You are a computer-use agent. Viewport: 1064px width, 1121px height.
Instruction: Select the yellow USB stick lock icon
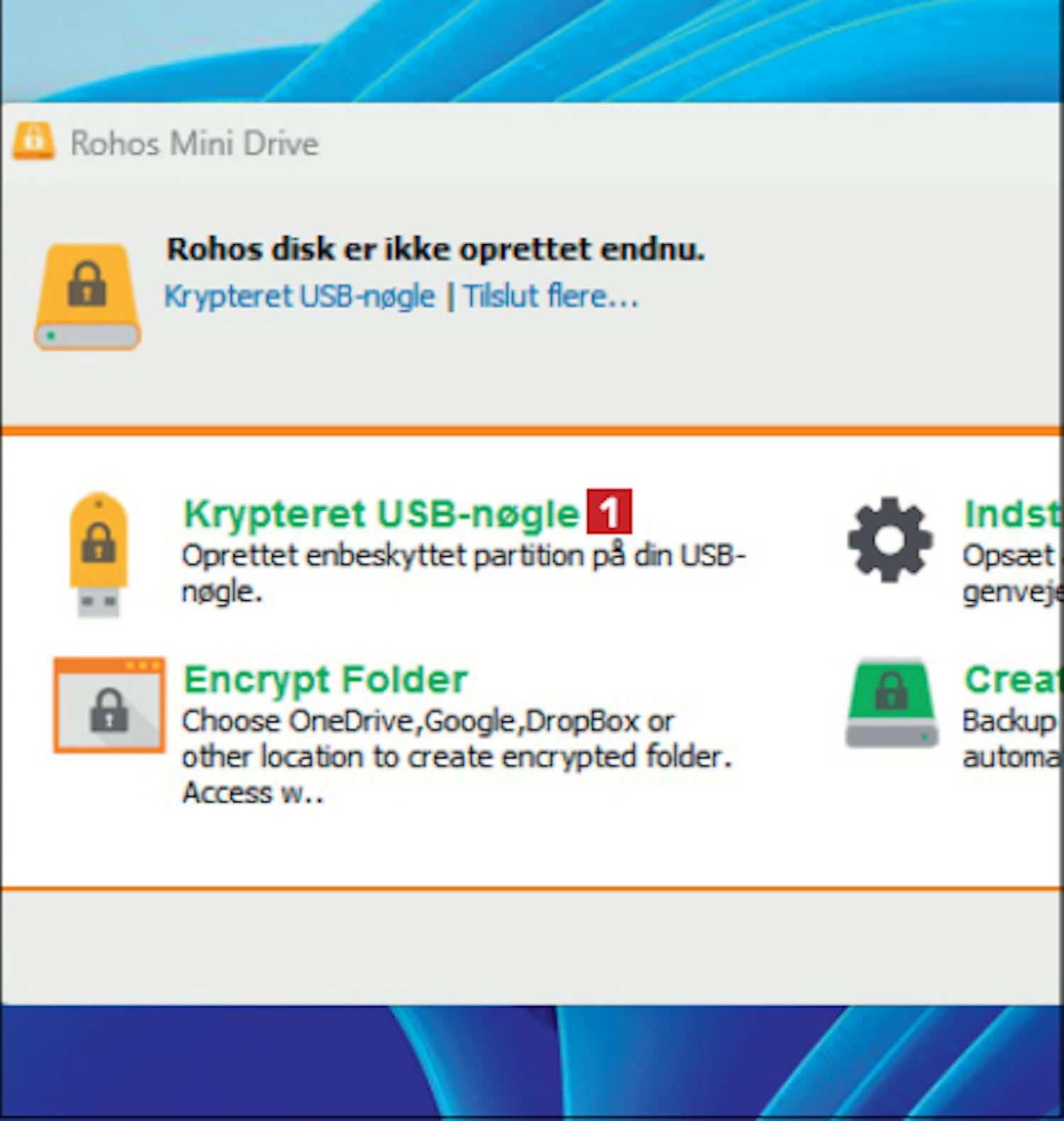pyautogui.click(x=99, y=554)
